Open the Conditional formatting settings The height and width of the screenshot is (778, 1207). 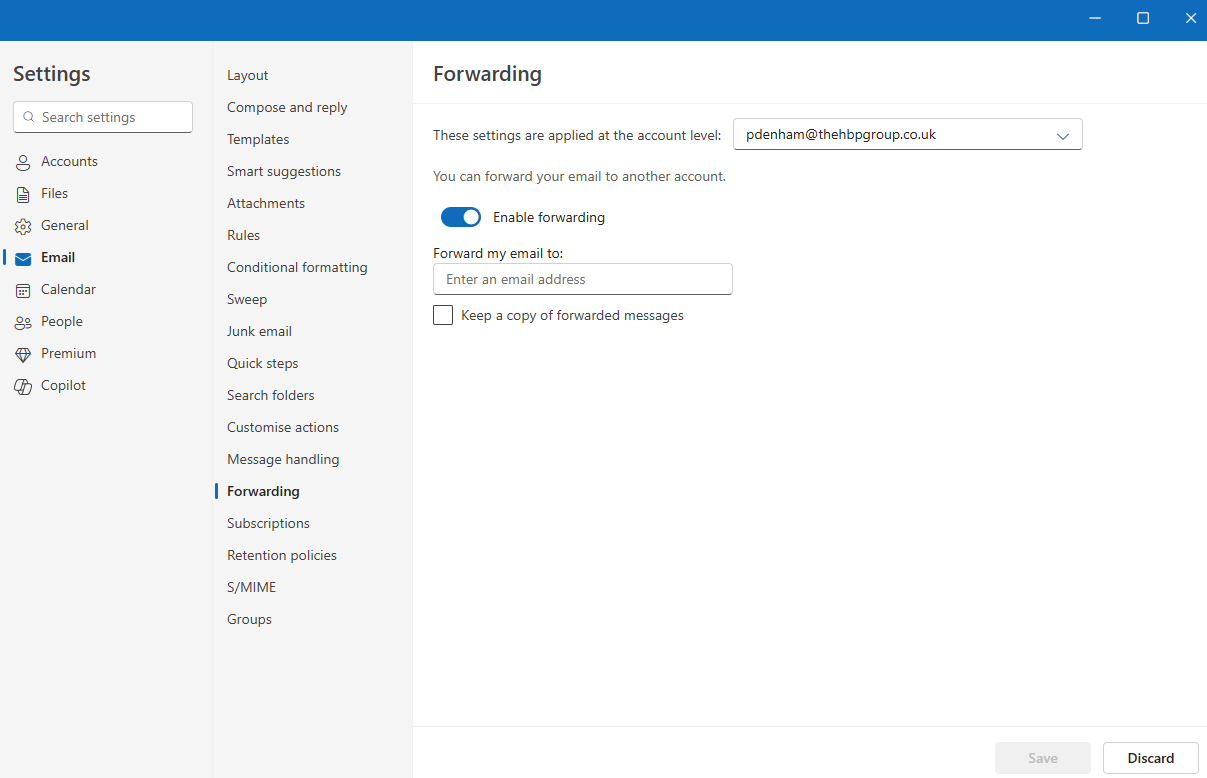pos(297,267)
